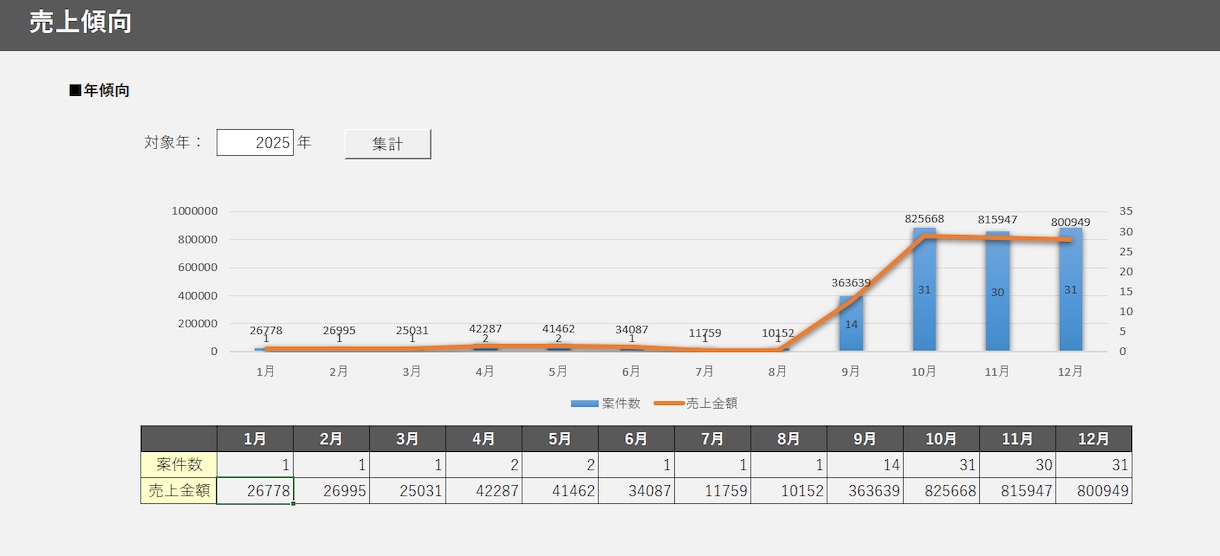
Task: Click the 9月 blue bar in chart
Action: click(851, 323)
